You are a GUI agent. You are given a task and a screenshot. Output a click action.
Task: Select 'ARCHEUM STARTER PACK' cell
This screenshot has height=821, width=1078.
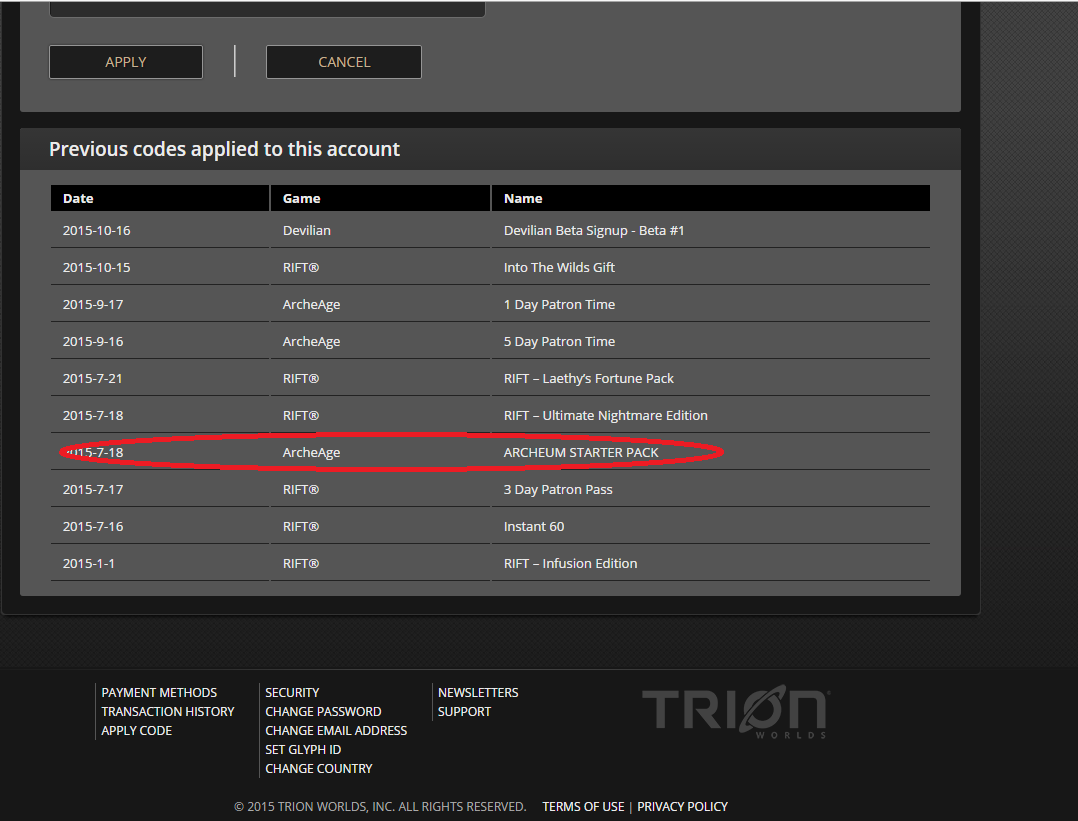point(581,452)
